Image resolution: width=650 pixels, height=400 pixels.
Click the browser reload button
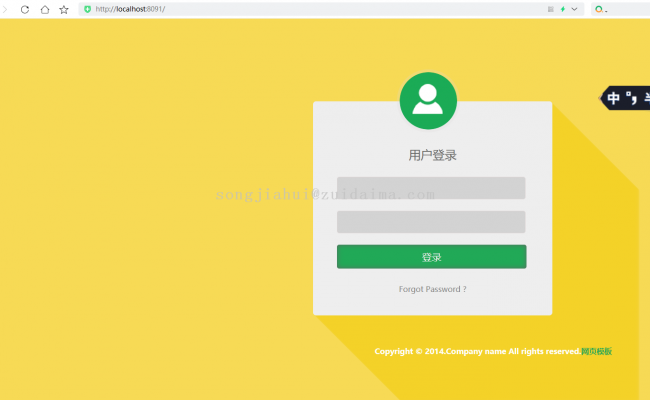point(25,9)
